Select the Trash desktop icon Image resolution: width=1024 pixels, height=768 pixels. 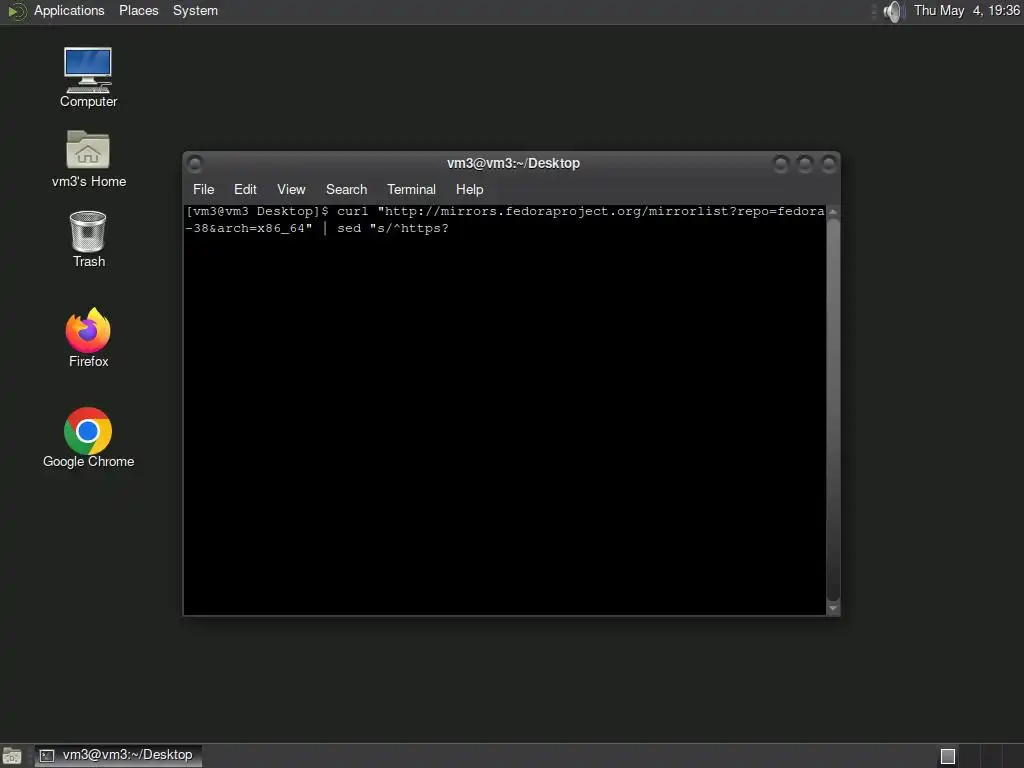(88, 239)
